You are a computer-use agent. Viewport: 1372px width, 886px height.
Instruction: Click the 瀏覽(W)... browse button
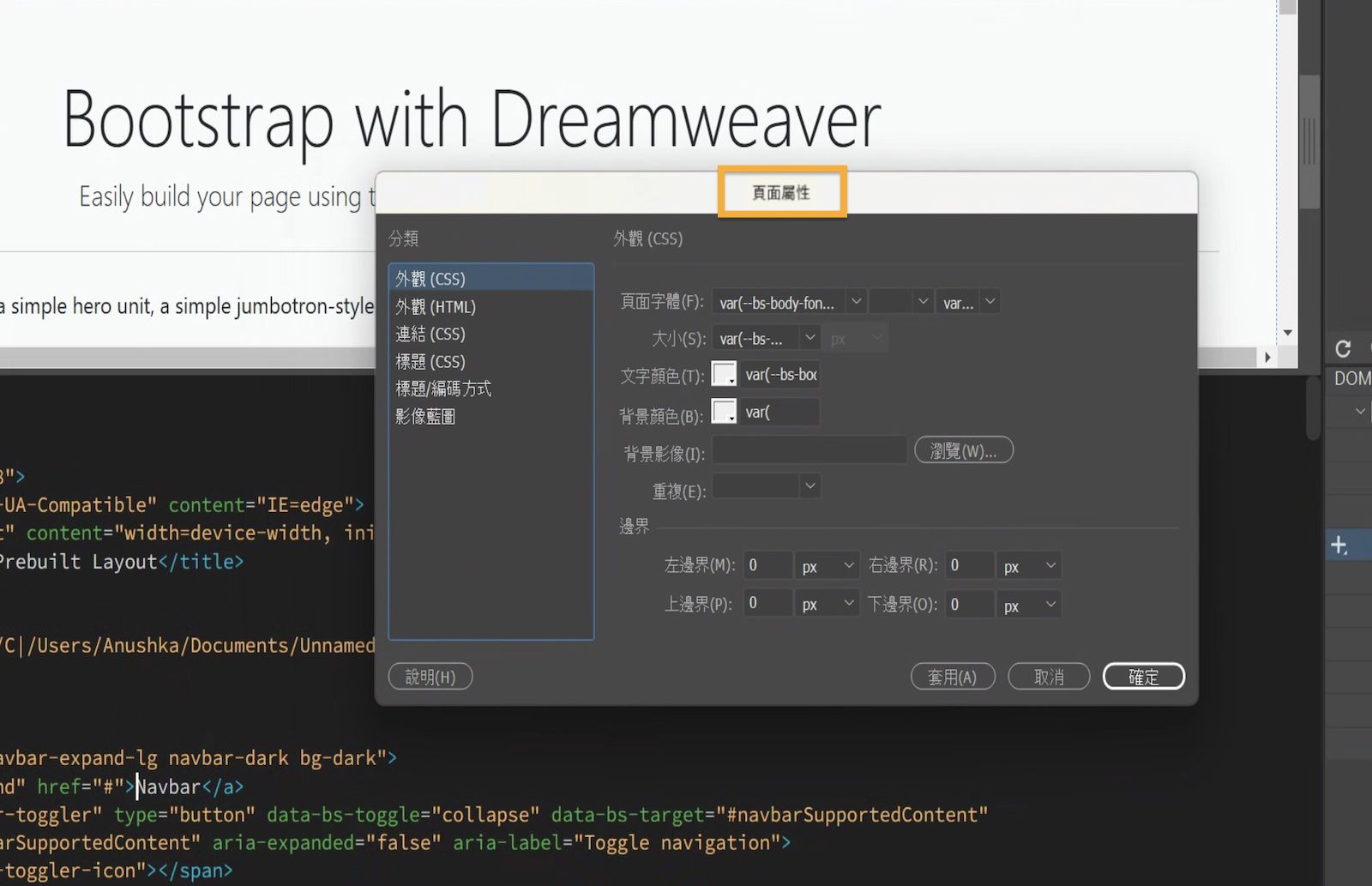click(964, 450)
